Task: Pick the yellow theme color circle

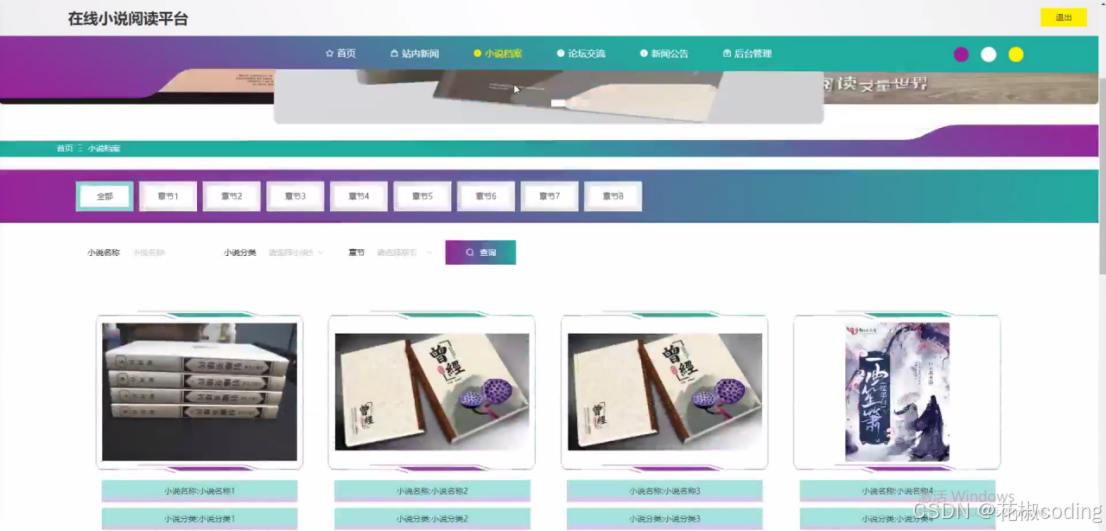Action: (x=1016, y=54)
